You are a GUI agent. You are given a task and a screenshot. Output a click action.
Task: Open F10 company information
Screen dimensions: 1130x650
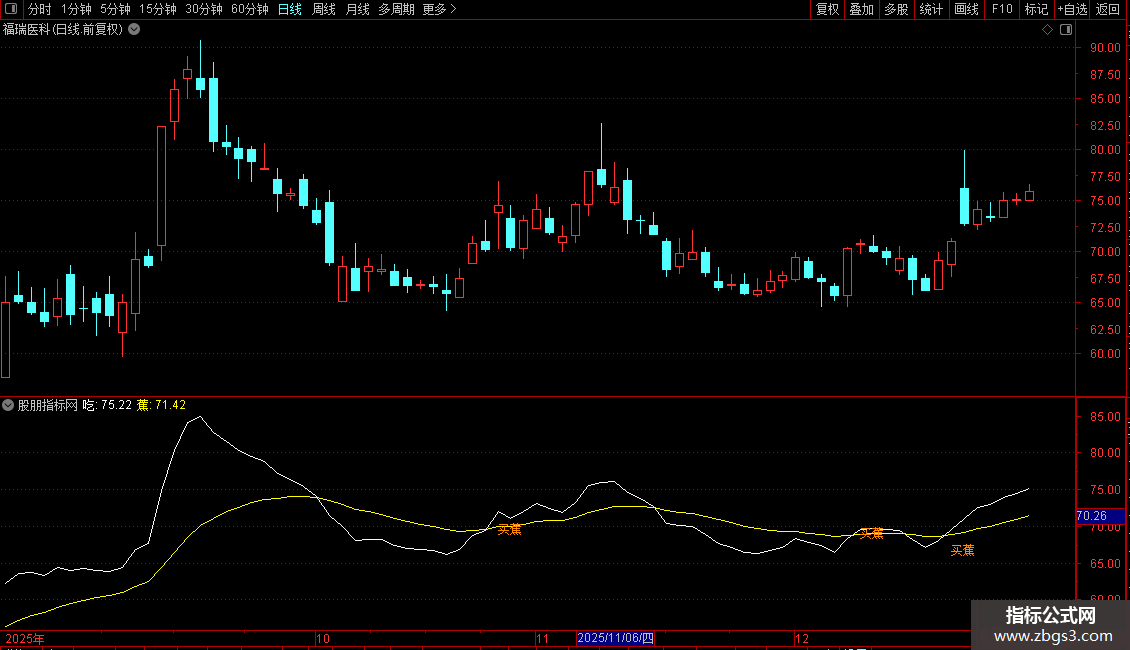coord(1002,9)
